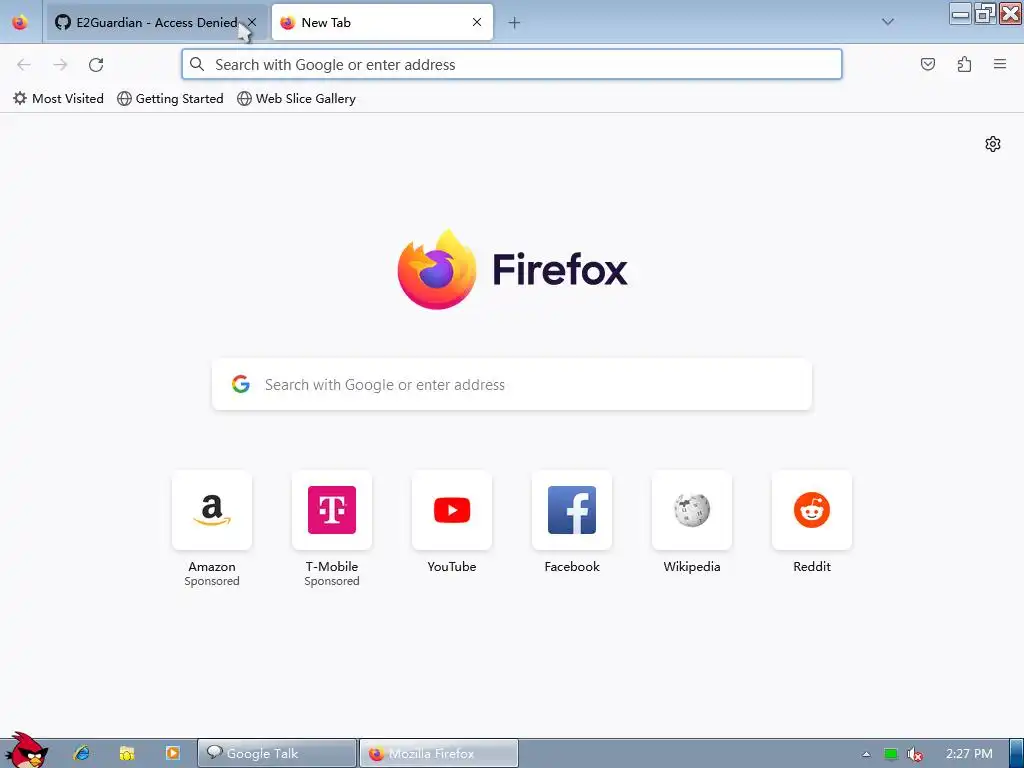Show hidden system tray icons
Image resolution: width=1024 pixels, height=768 pixels.
coord(866,754)
